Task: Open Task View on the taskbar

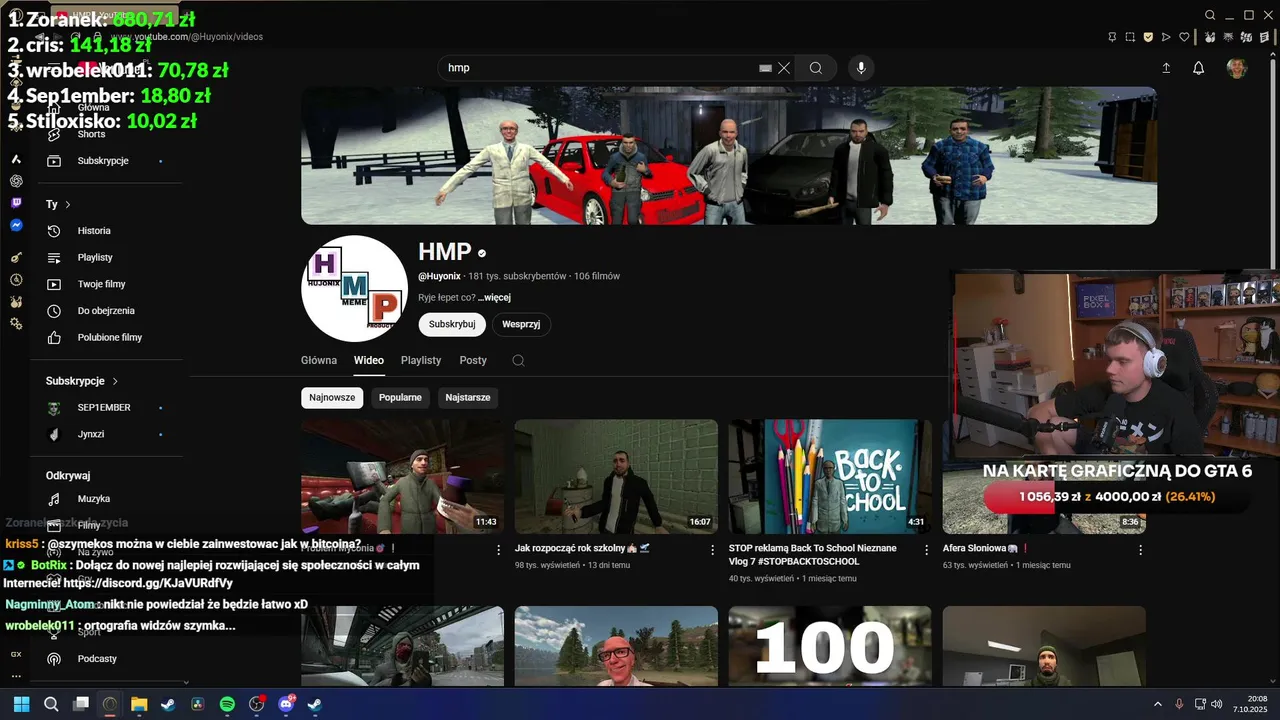Action: [x=81, y=704]
